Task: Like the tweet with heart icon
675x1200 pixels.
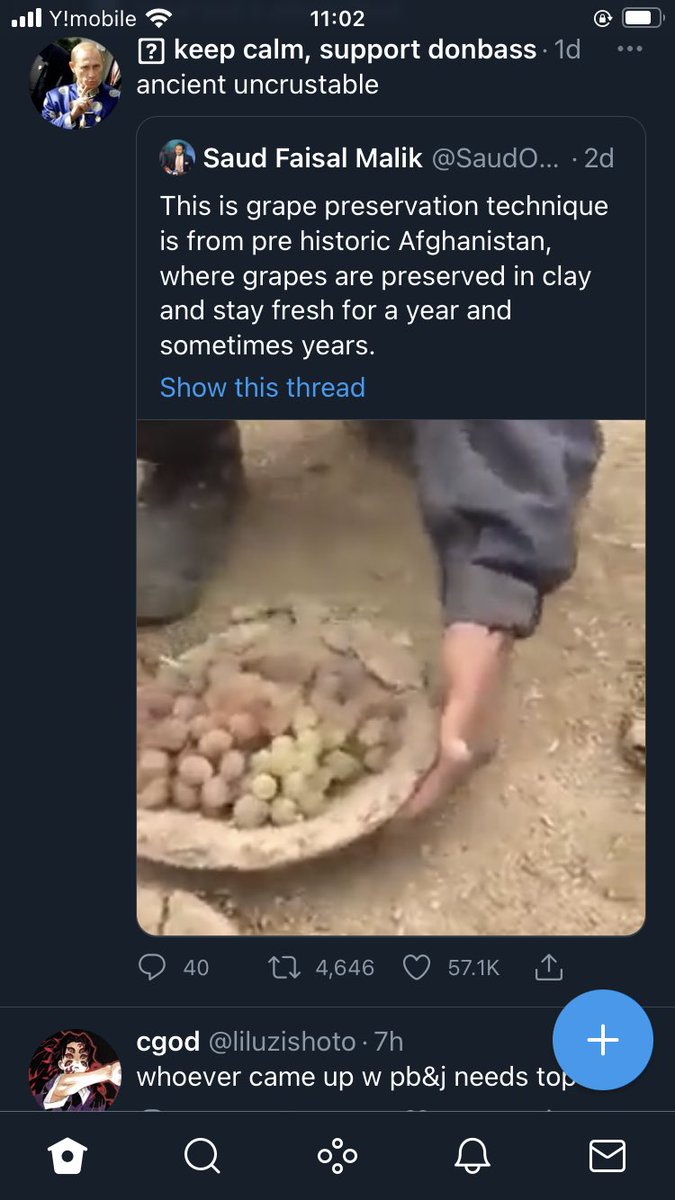Action: 416,967
